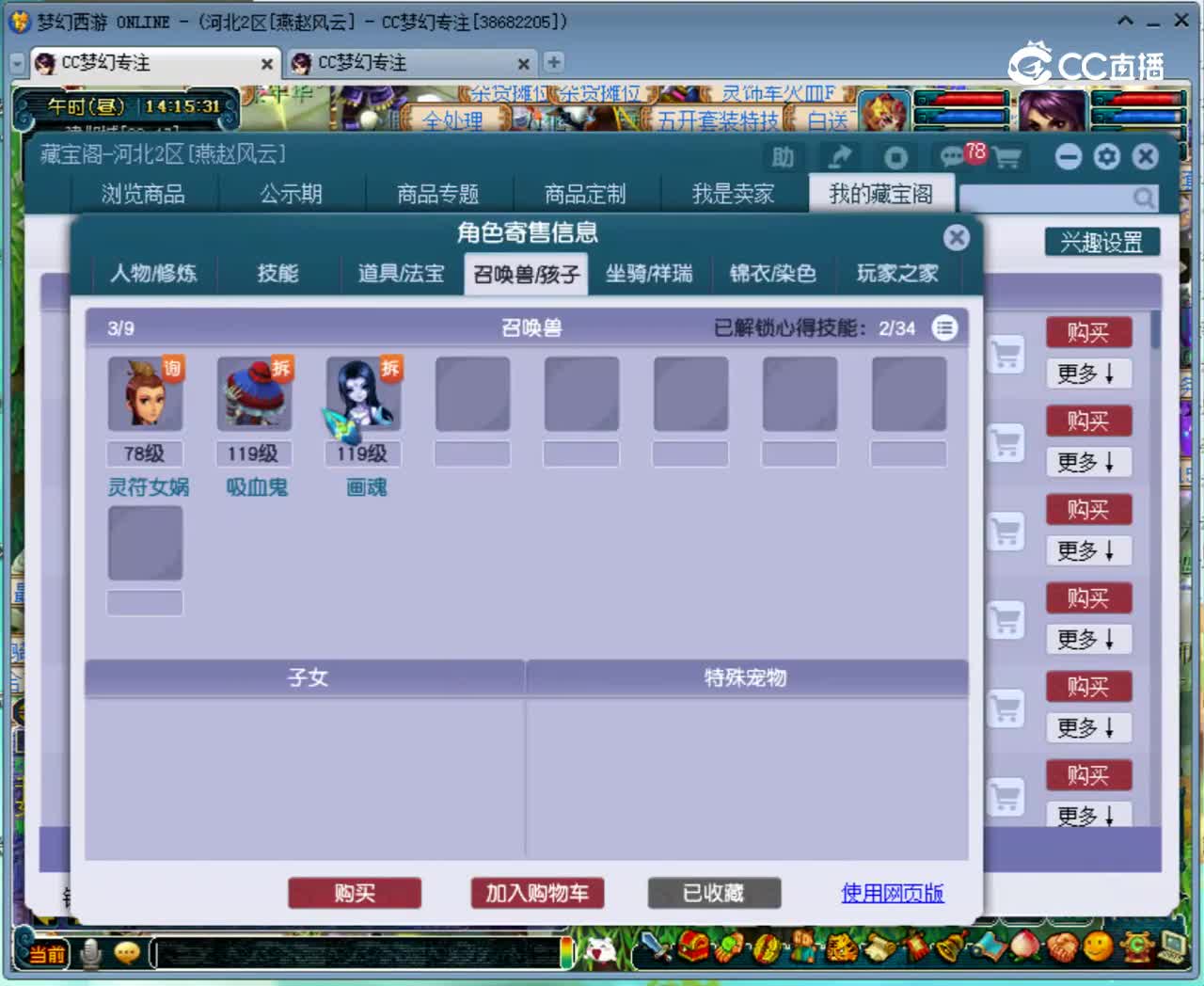This screenshot has height=986, width=1204.
Task: Open the 藏宝阁 settings gear icon
Action: [x=1107, y=156]
